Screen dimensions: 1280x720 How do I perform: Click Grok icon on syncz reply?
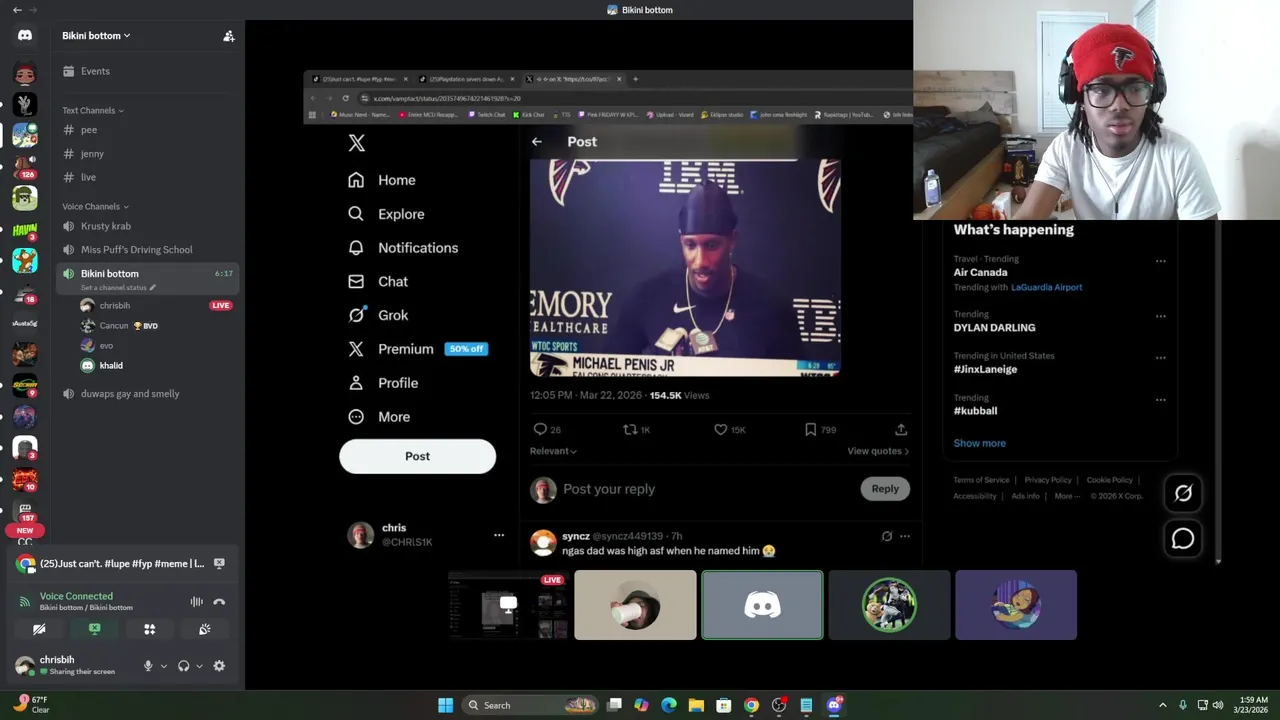[x=887, y=536]
